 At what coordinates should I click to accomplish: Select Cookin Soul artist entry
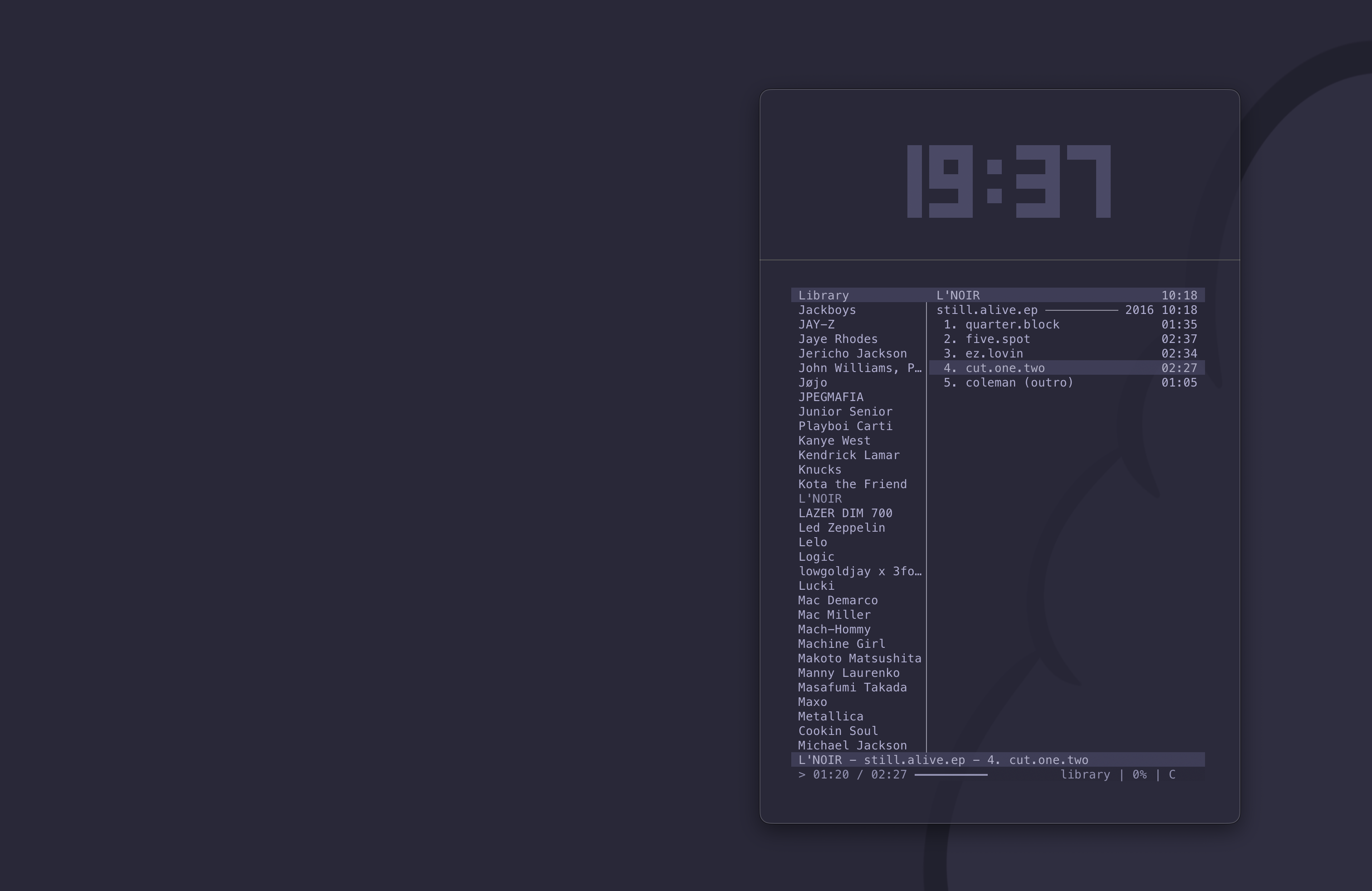pos(838,731)
